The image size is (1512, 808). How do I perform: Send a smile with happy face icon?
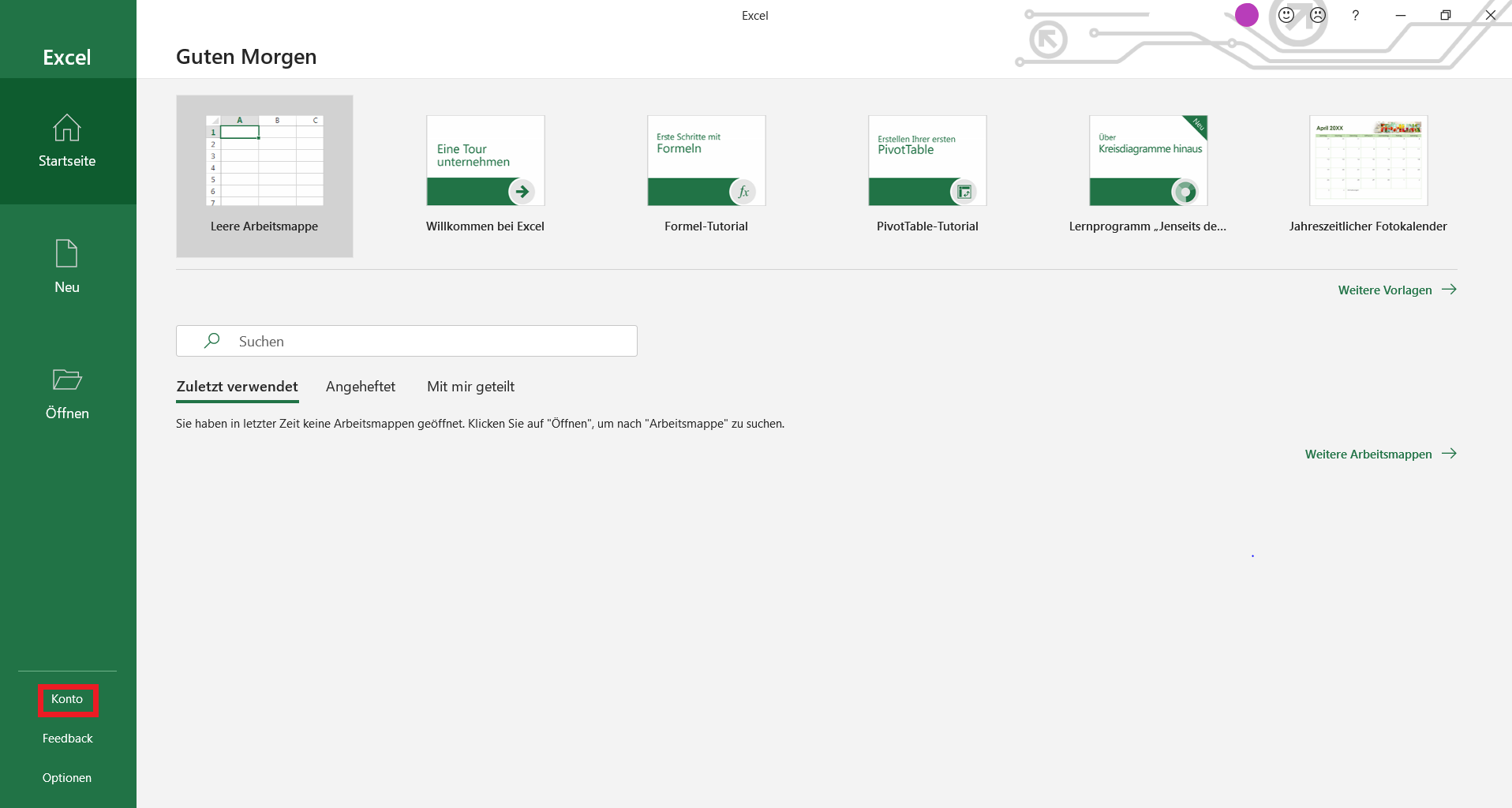[x=1286, y=15]
